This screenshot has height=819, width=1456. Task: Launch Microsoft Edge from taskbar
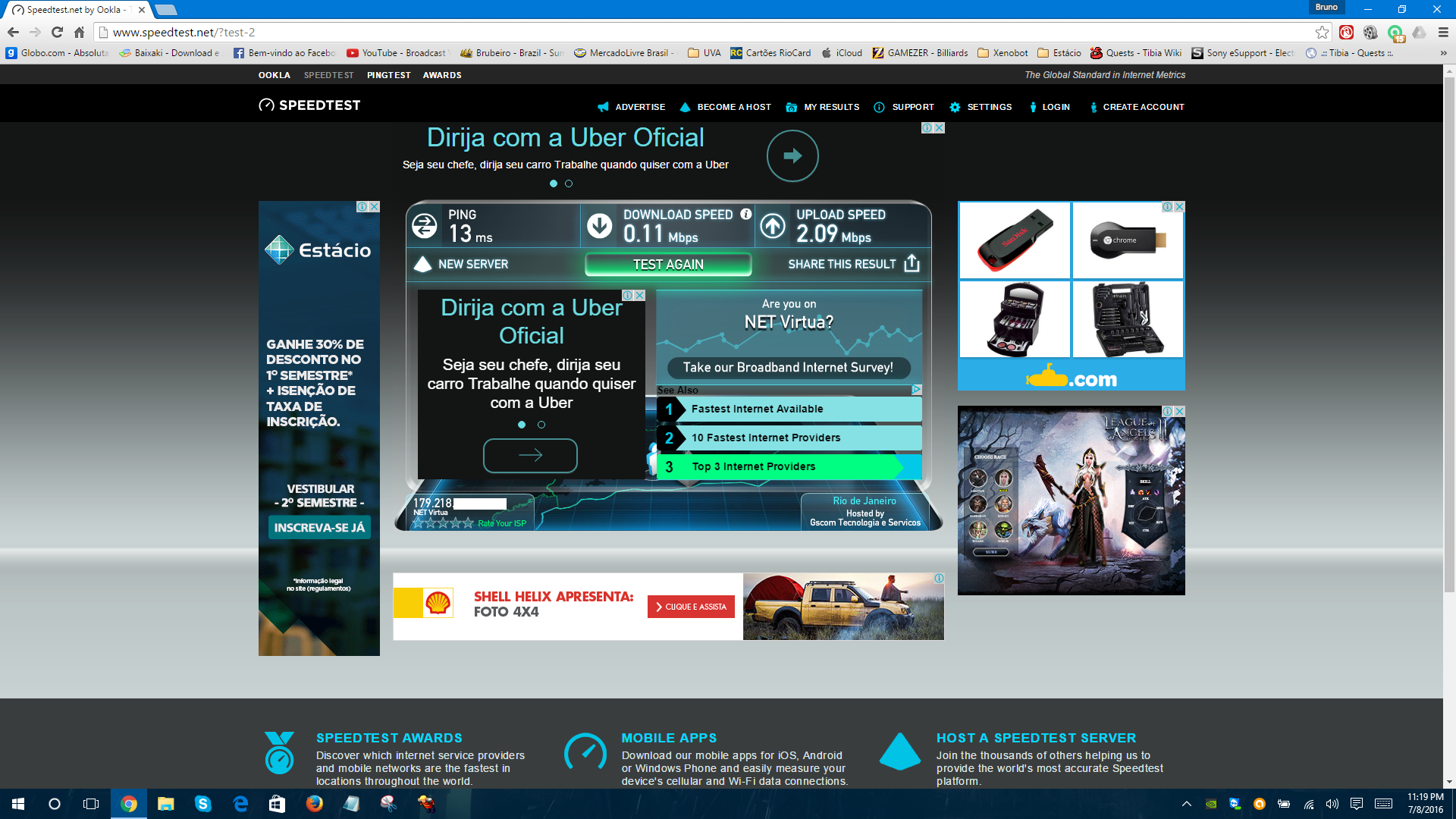(x=240, y=804)
